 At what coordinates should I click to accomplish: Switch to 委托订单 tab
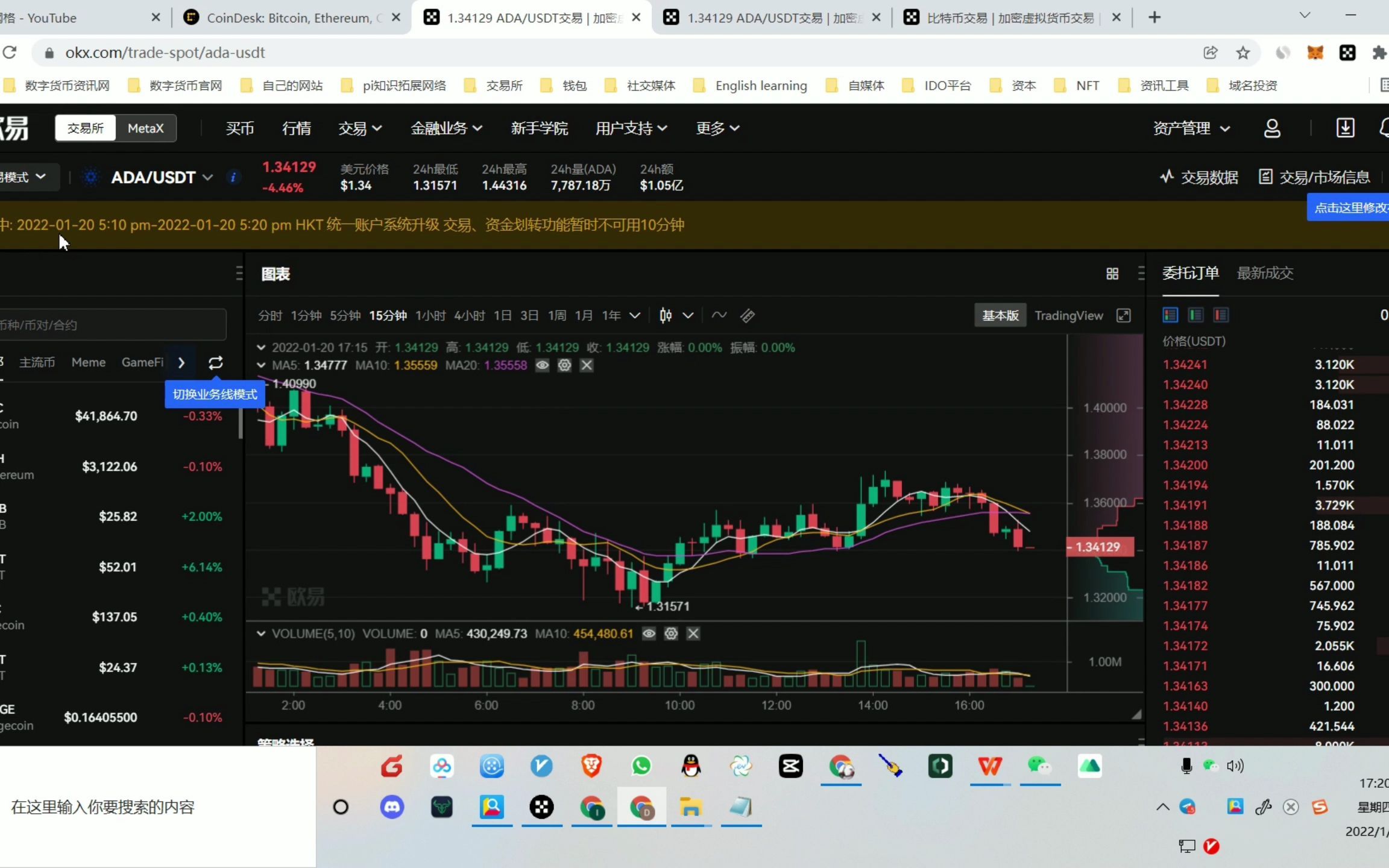click(1191, 273)
